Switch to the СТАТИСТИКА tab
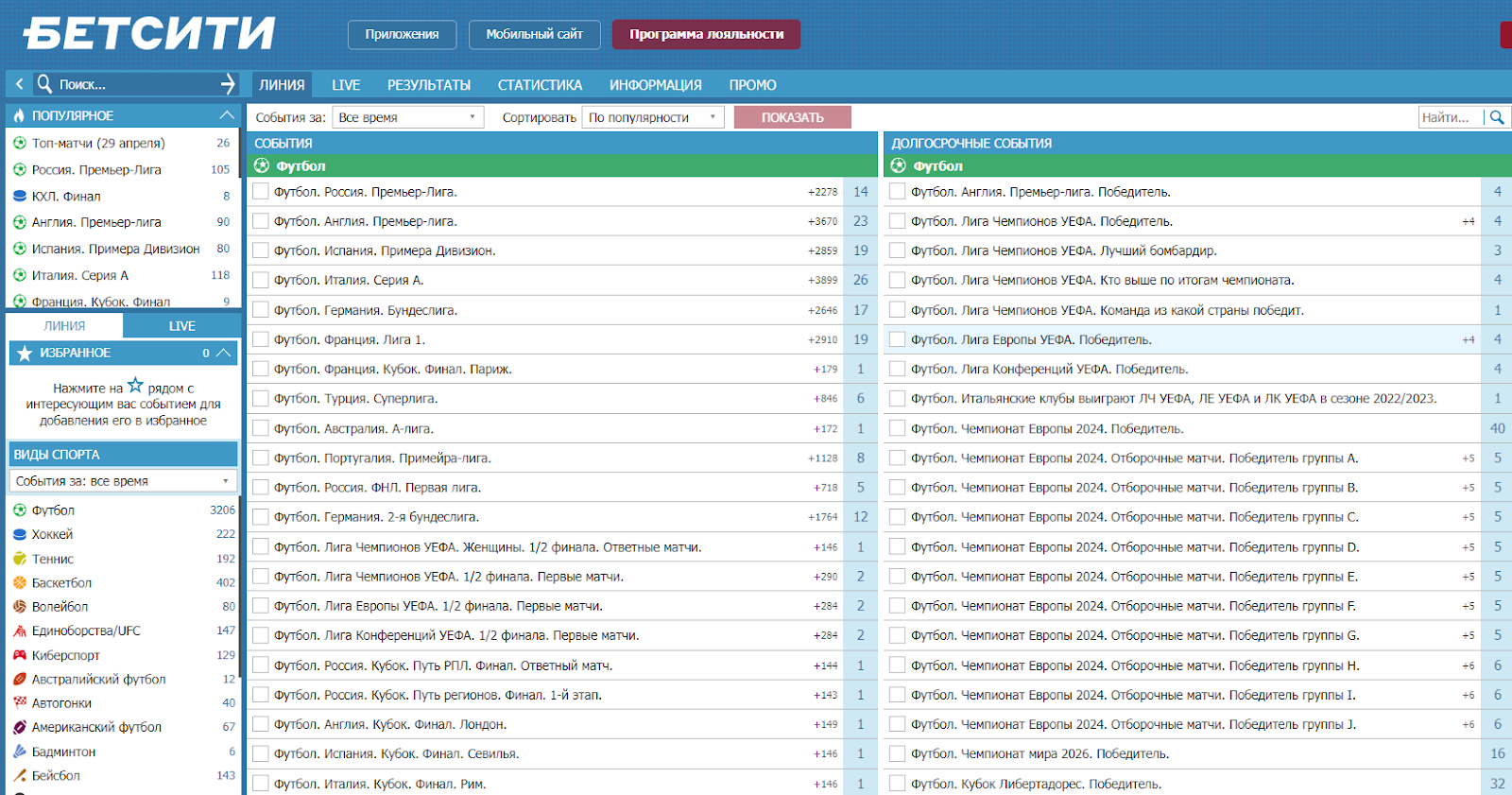Image resolution: width=1512 pixels, height=795 pixels. click(540, 84)
